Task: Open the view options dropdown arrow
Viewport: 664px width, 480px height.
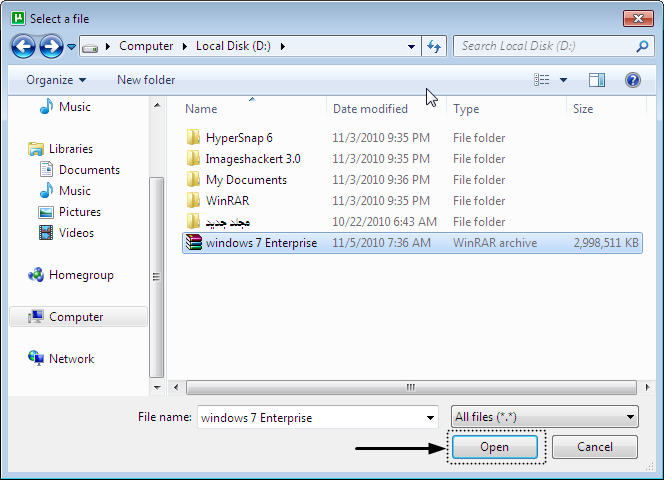Action: pyautogui.click(x=563, y=80)
